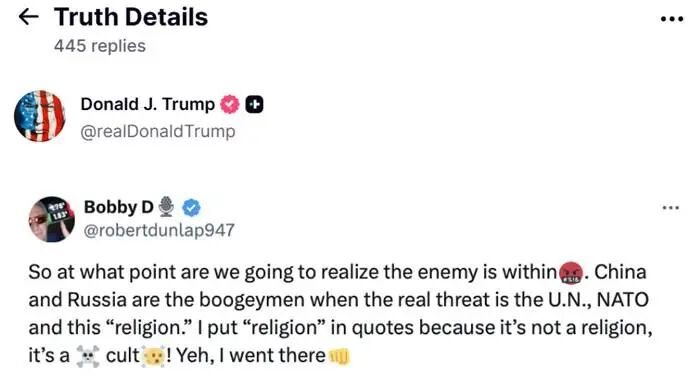The height and width of the screenshot is (386, 691).
Task: Open the top three-dot options menu
Action: (672, 19)
